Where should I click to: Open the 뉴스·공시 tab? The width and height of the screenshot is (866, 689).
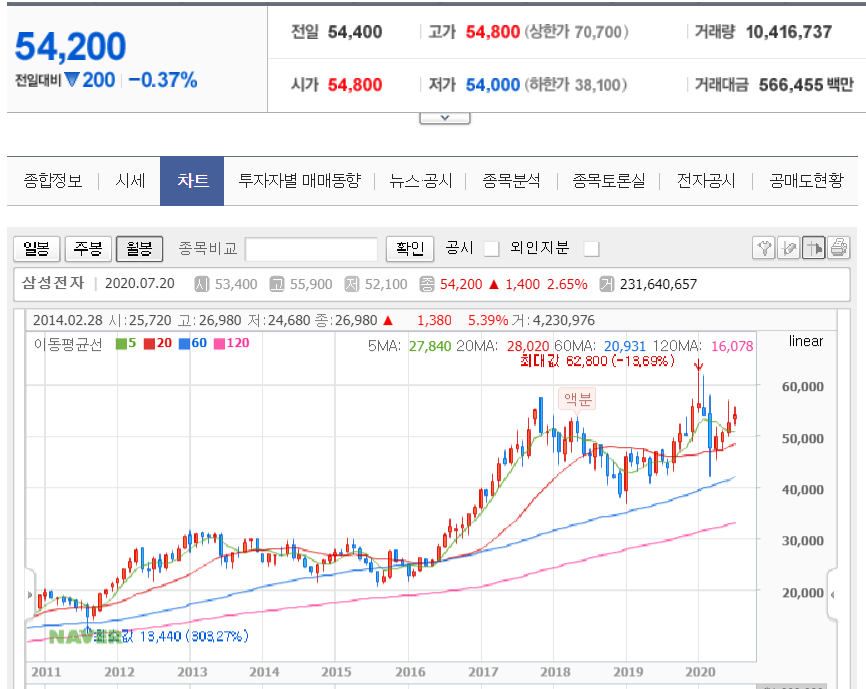(x=420, y=181)
